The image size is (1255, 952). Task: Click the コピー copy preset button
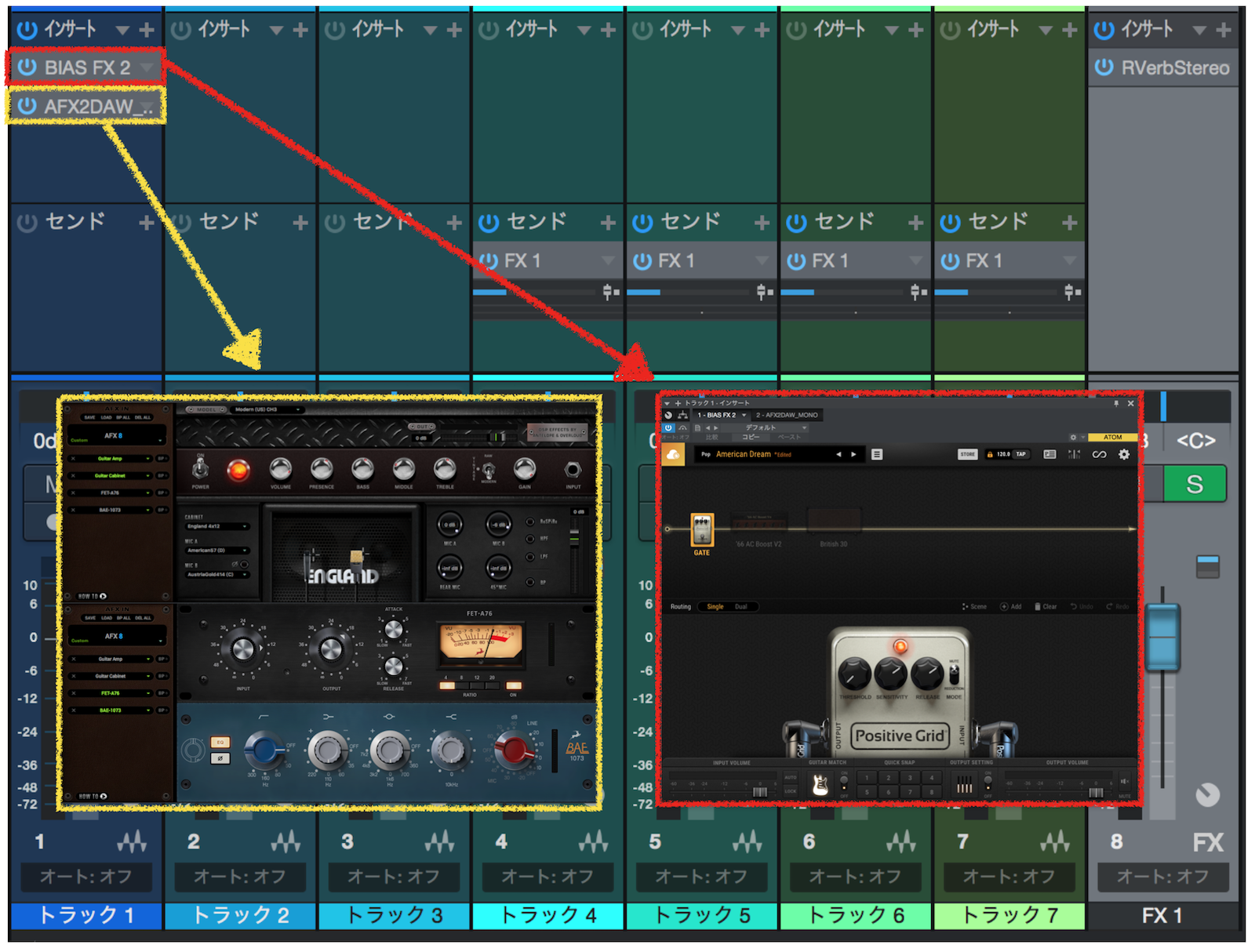point(751,437)
